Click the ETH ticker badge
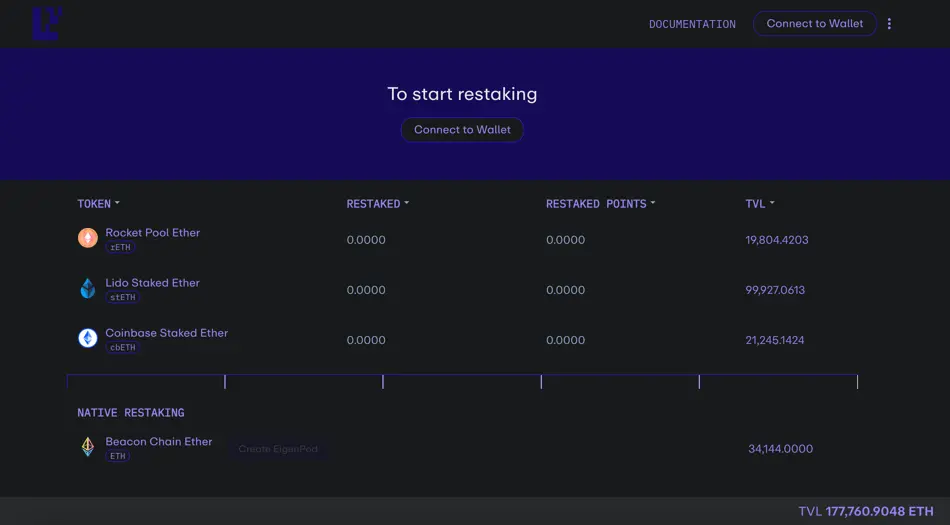Viewport: 950px width, 525px height. [118, 456]
